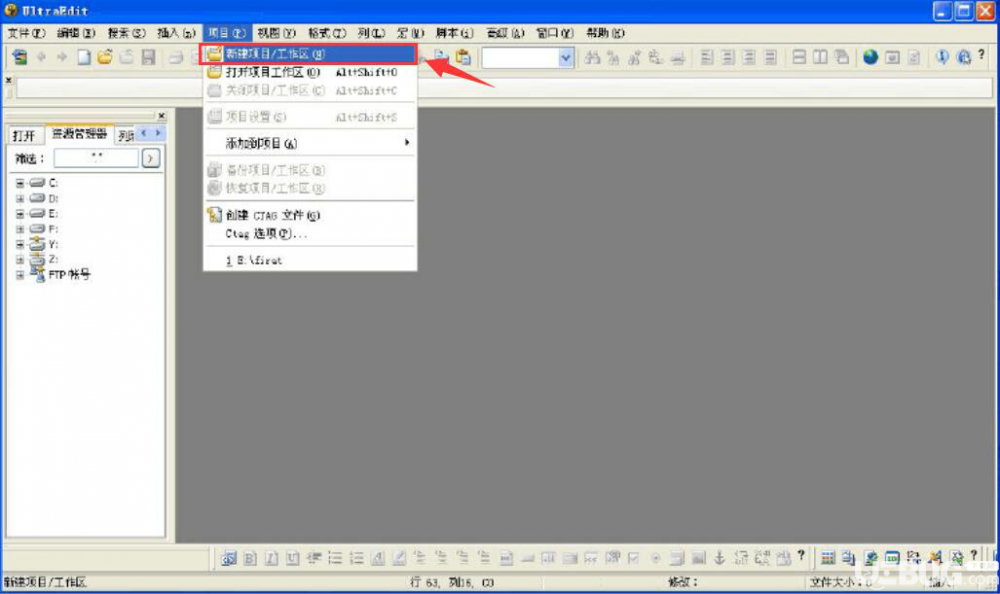Click the 筛选 filter input field
1000x594 pixels.
96,158
